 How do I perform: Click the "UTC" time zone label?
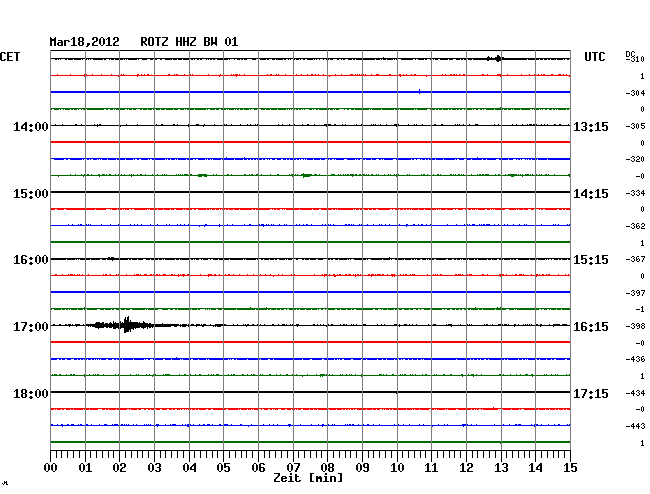tap(594, 57)
